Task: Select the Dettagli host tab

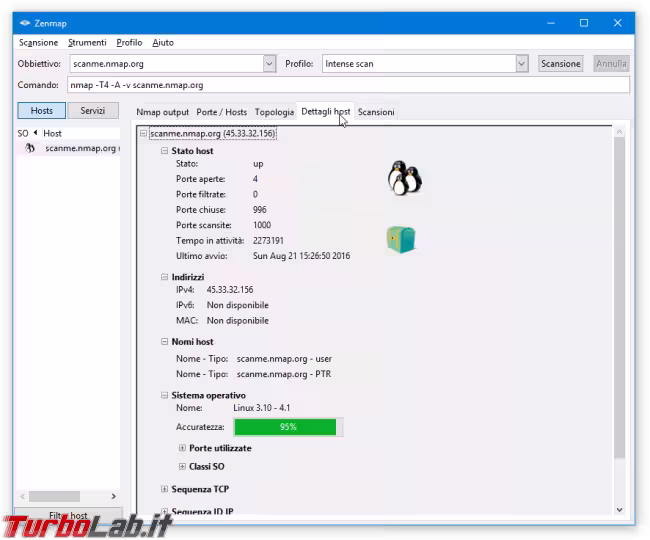Action: coord(325,111)
